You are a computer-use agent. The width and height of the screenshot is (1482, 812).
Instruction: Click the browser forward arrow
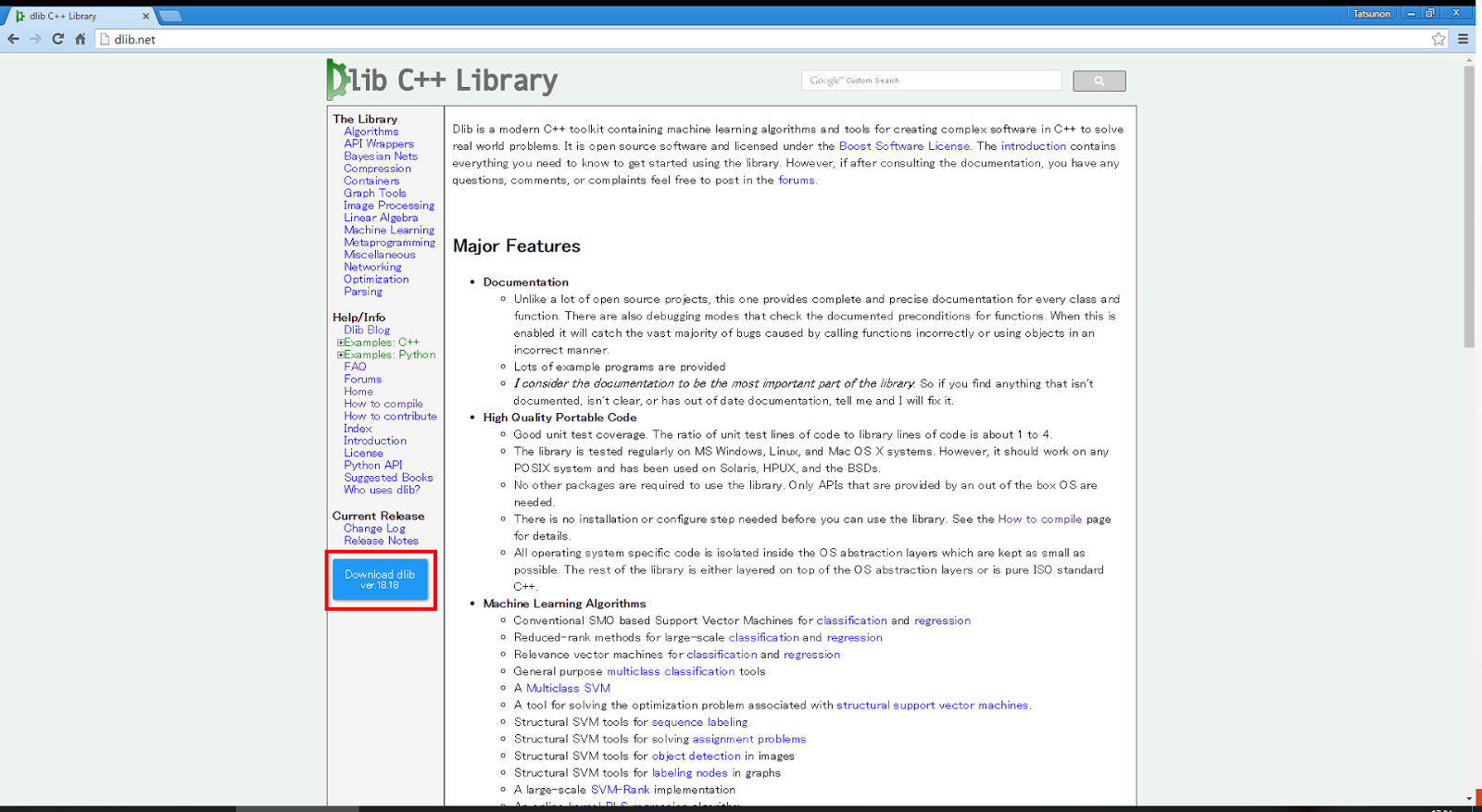click(35, 39)
